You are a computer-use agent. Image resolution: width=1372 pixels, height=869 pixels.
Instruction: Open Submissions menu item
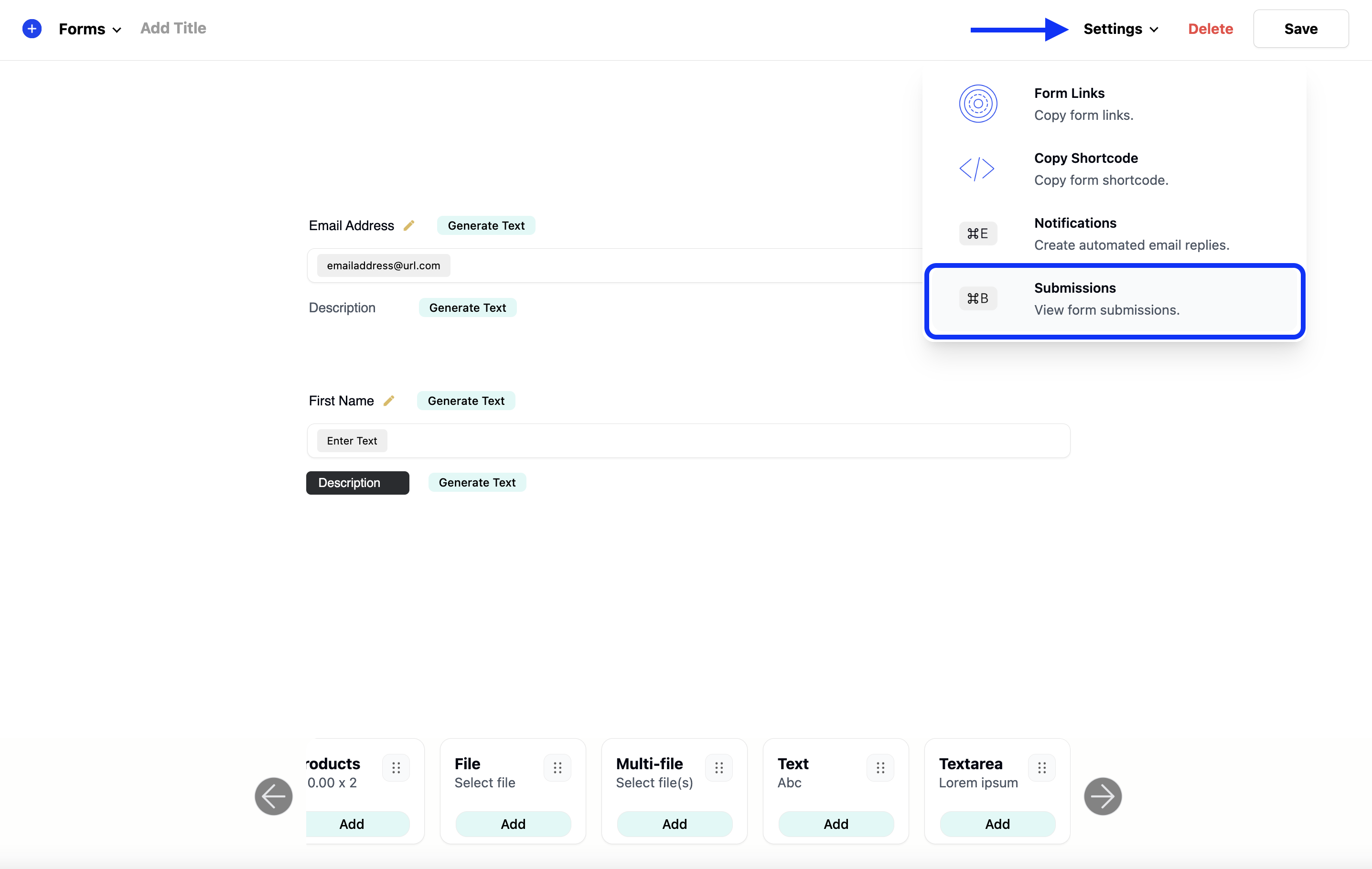click(x=1115, y=300)
